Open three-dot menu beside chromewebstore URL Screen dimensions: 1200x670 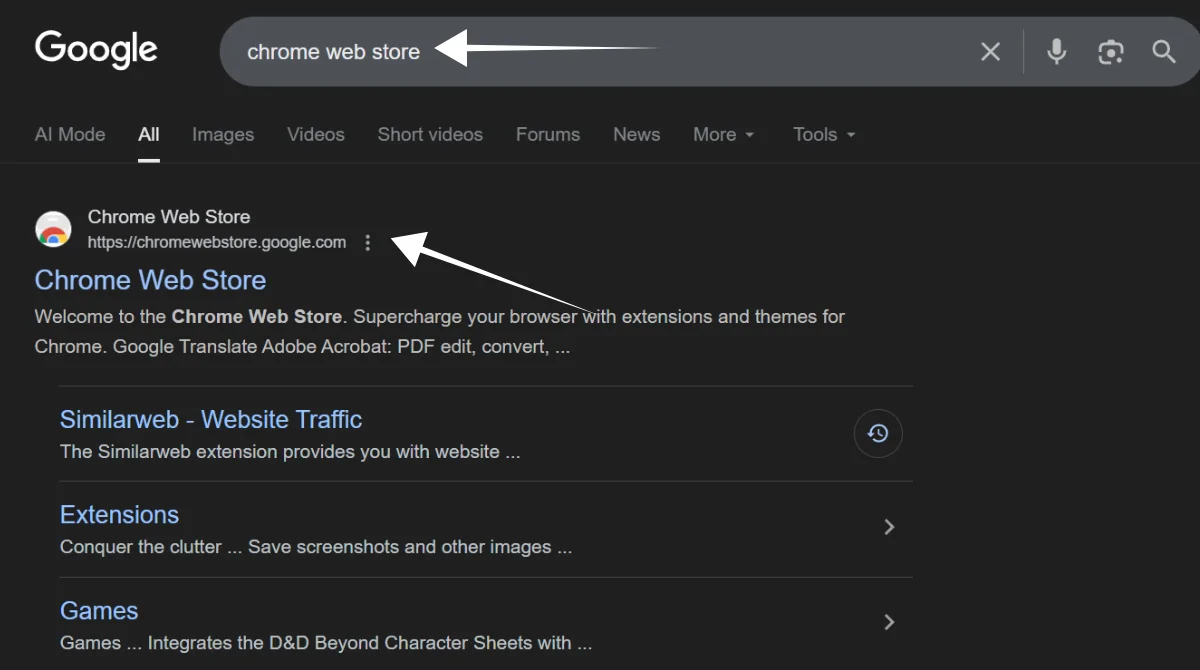point(368,243)
